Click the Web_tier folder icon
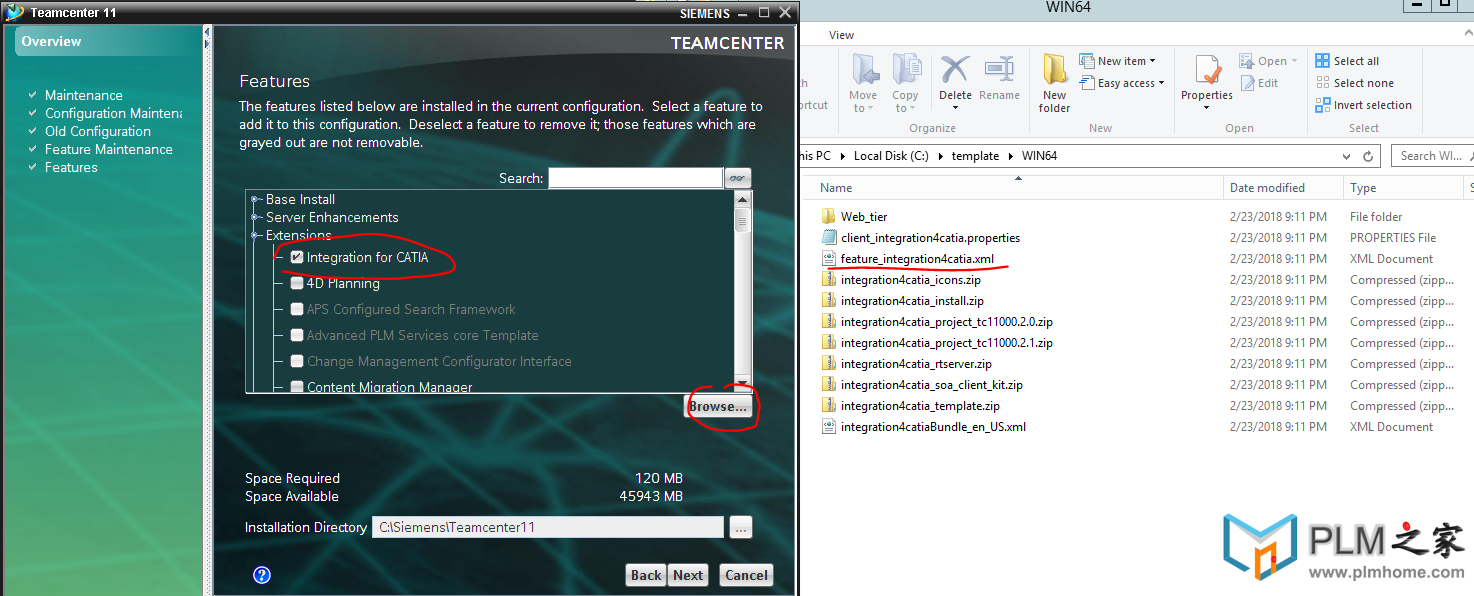The width and height of the screenshot is (1474, 596). tap(828, 216)
